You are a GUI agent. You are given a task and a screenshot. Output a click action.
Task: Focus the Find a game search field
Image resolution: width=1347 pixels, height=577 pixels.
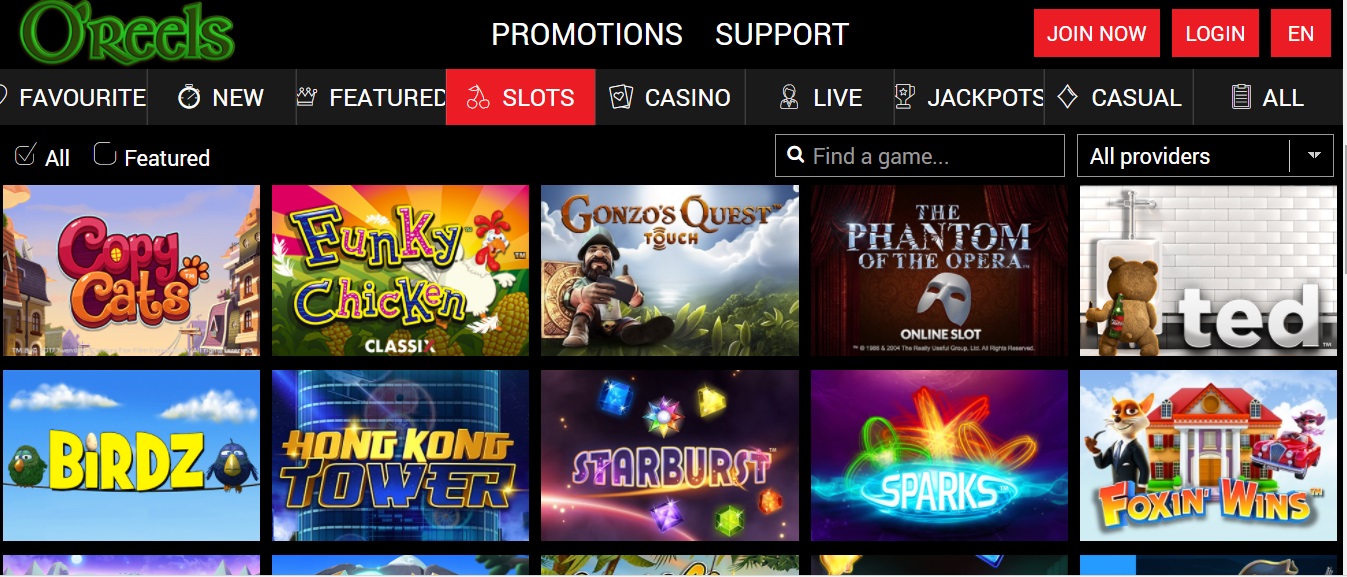coord(920,156)
